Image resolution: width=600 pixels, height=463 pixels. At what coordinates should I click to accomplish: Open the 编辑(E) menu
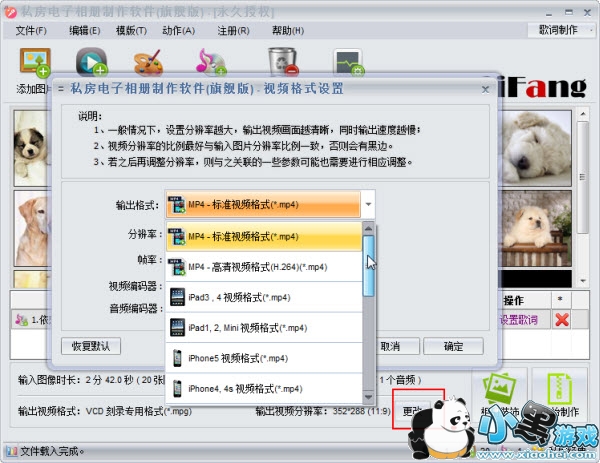tap(85, 31)
